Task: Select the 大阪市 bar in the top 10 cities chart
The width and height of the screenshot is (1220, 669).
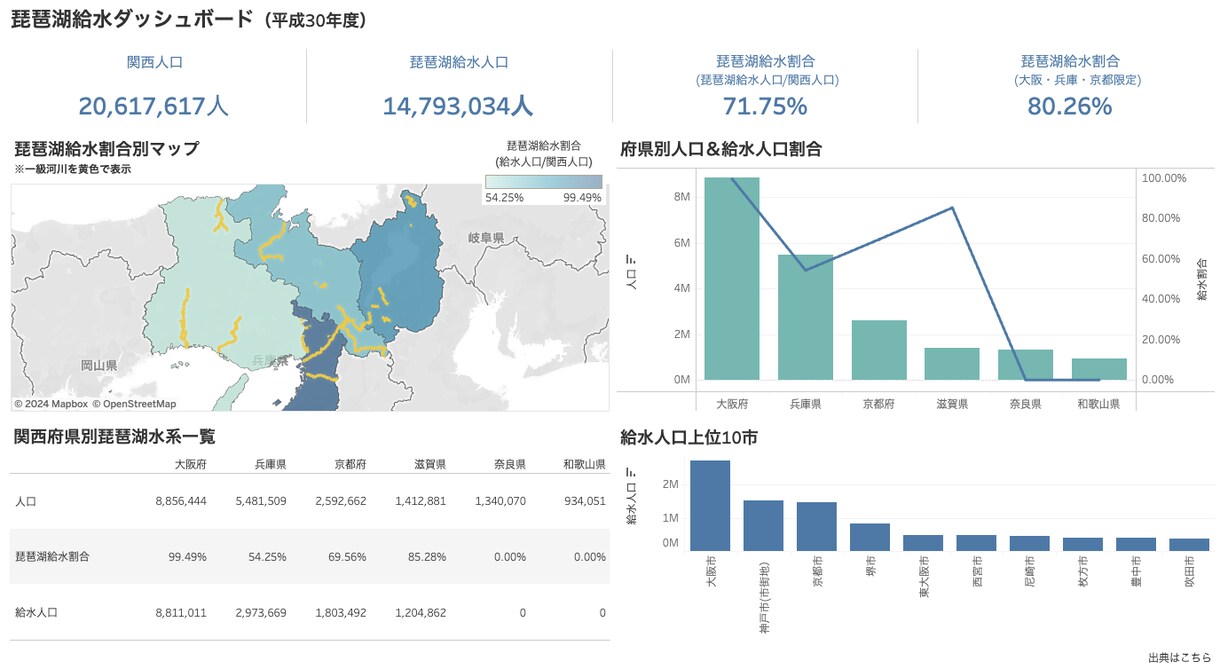Action: [710, 506]
